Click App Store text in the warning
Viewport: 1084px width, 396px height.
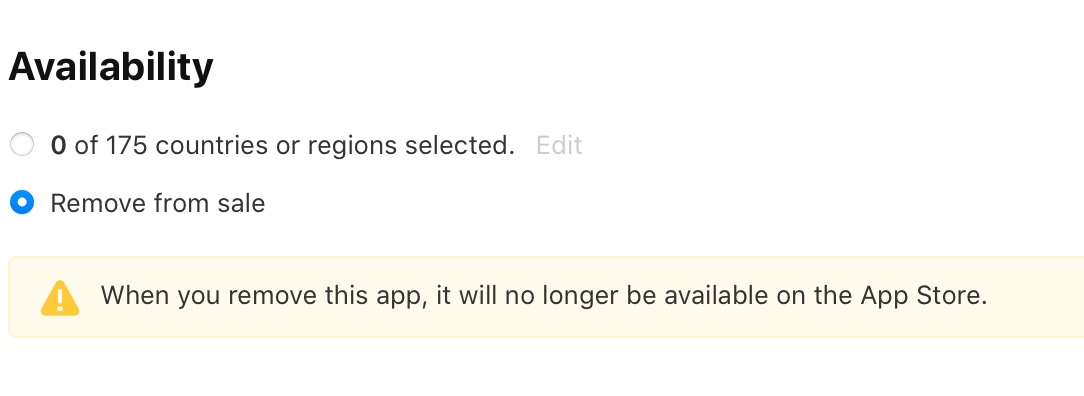pyautogui.click(x=924, y=296)
